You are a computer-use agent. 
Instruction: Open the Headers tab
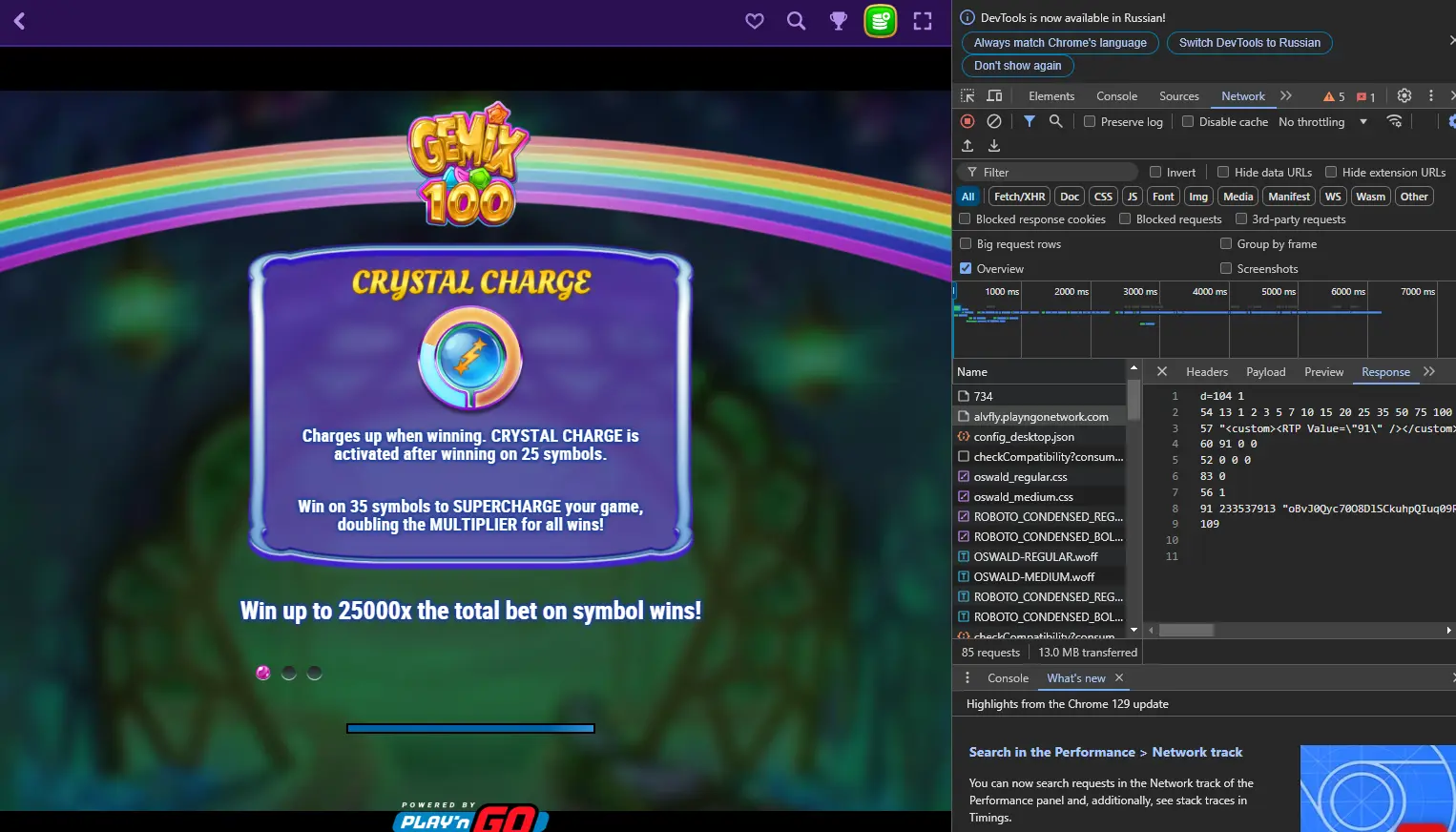coord(1207,372)
